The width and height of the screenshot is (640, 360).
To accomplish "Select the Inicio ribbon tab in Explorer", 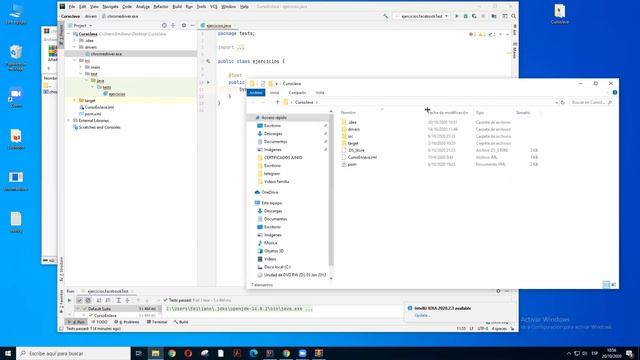I will pyautogui.click(x=275, y=93).
